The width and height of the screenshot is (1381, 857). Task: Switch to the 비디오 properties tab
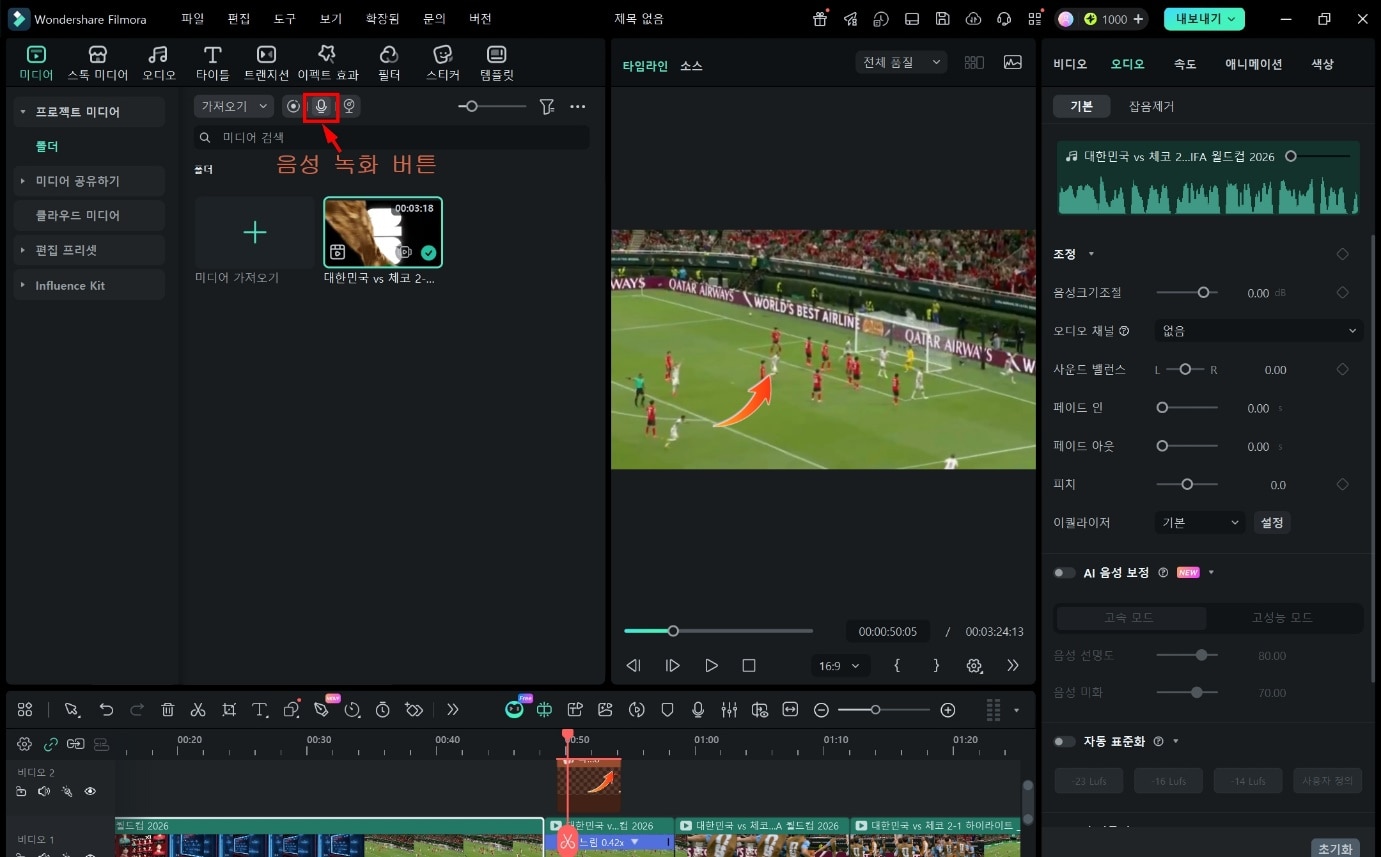[1070, 64]
